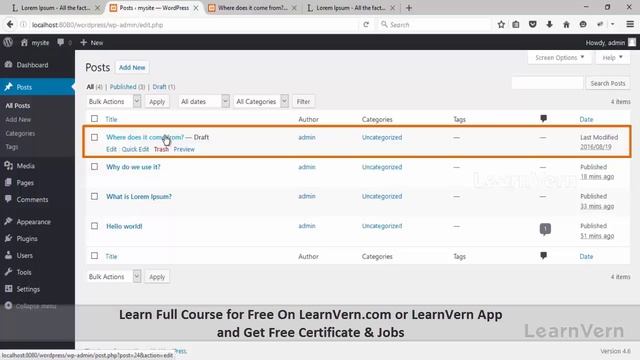640x360 pixels.
Task: Collapse the admin sidebar menu
Action: click(31, 306)
